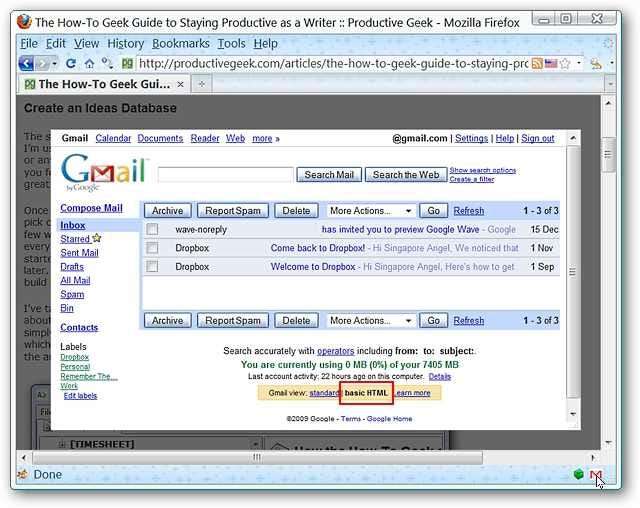Open a new tab with plus button

tap(202, 84)
